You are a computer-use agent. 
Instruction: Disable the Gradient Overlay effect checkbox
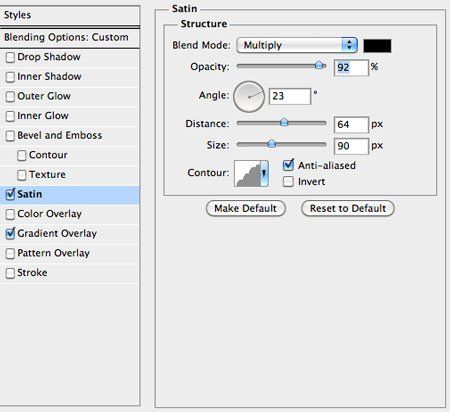coord(10,234)
